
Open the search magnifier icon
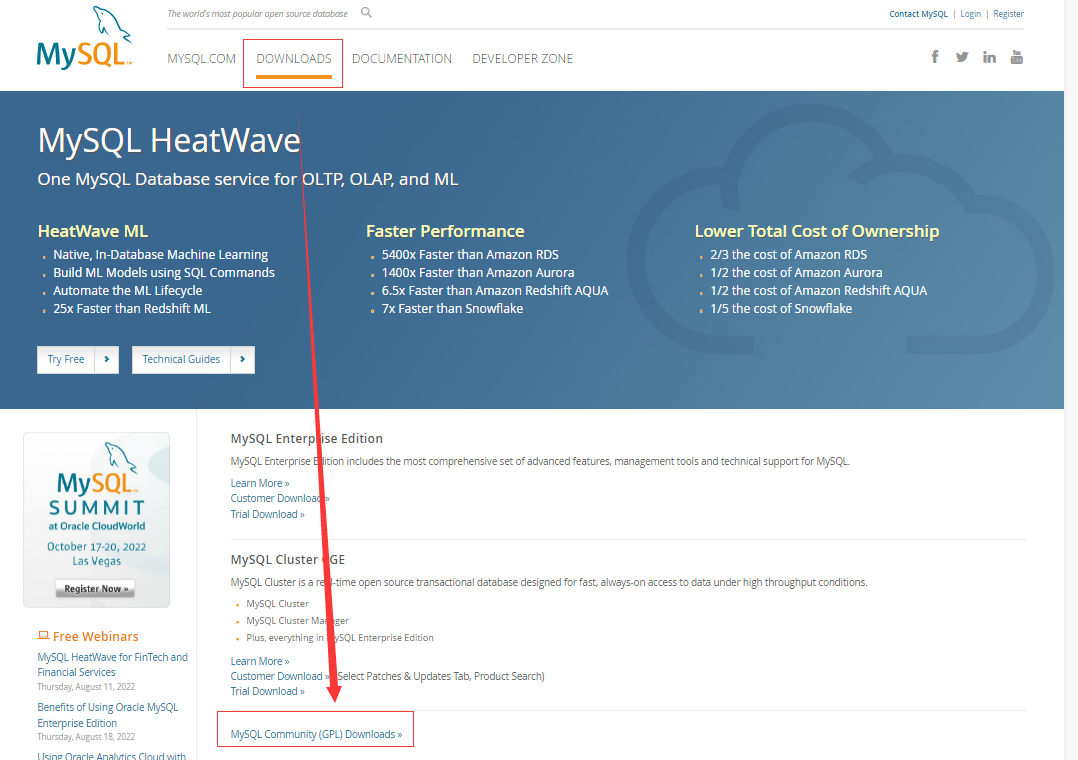[366, 12]
